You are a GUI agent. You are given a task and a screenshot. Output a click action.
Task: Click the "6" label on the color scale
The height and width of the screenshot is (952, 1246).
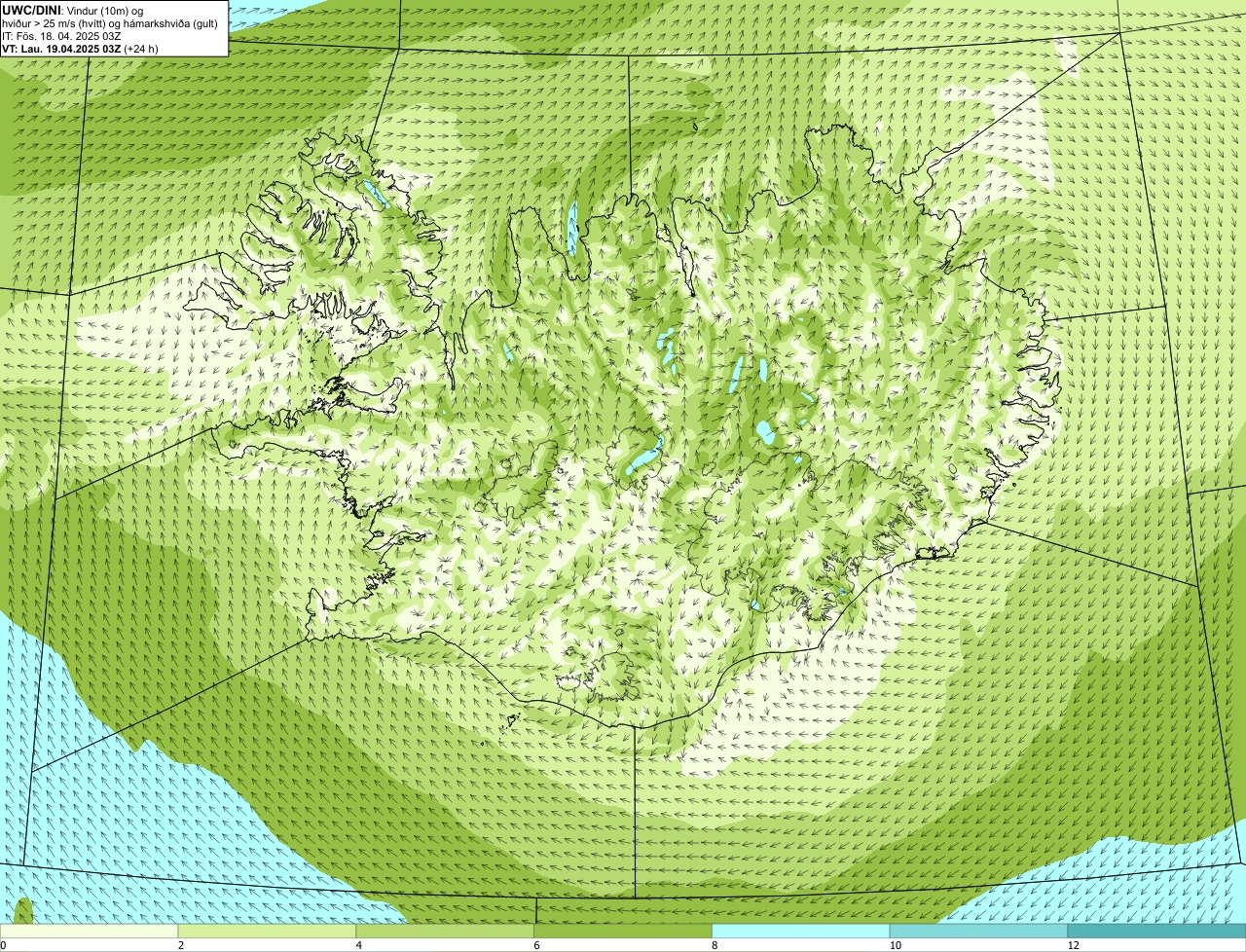[535, 945]
